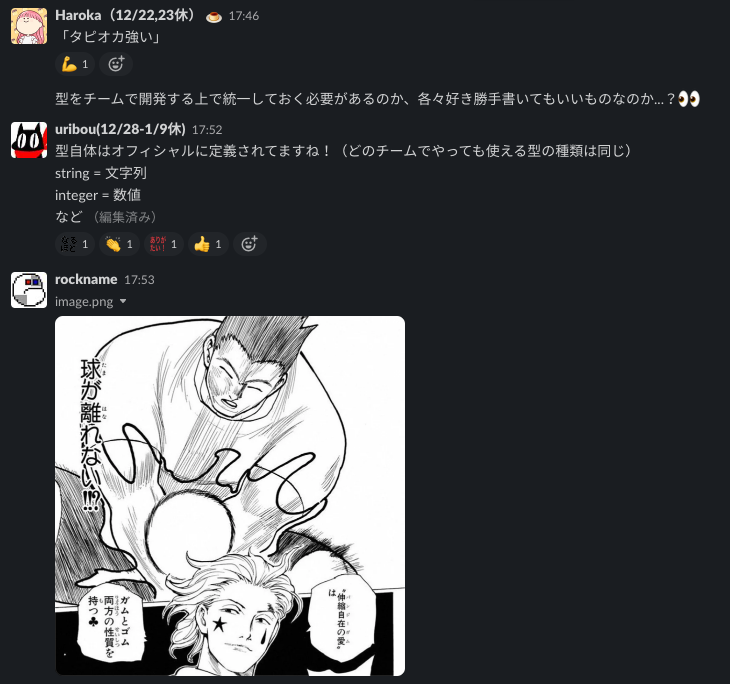
Task: Click the 17:46 timestamp on Haroka's message
Action: tap(244, 16)
